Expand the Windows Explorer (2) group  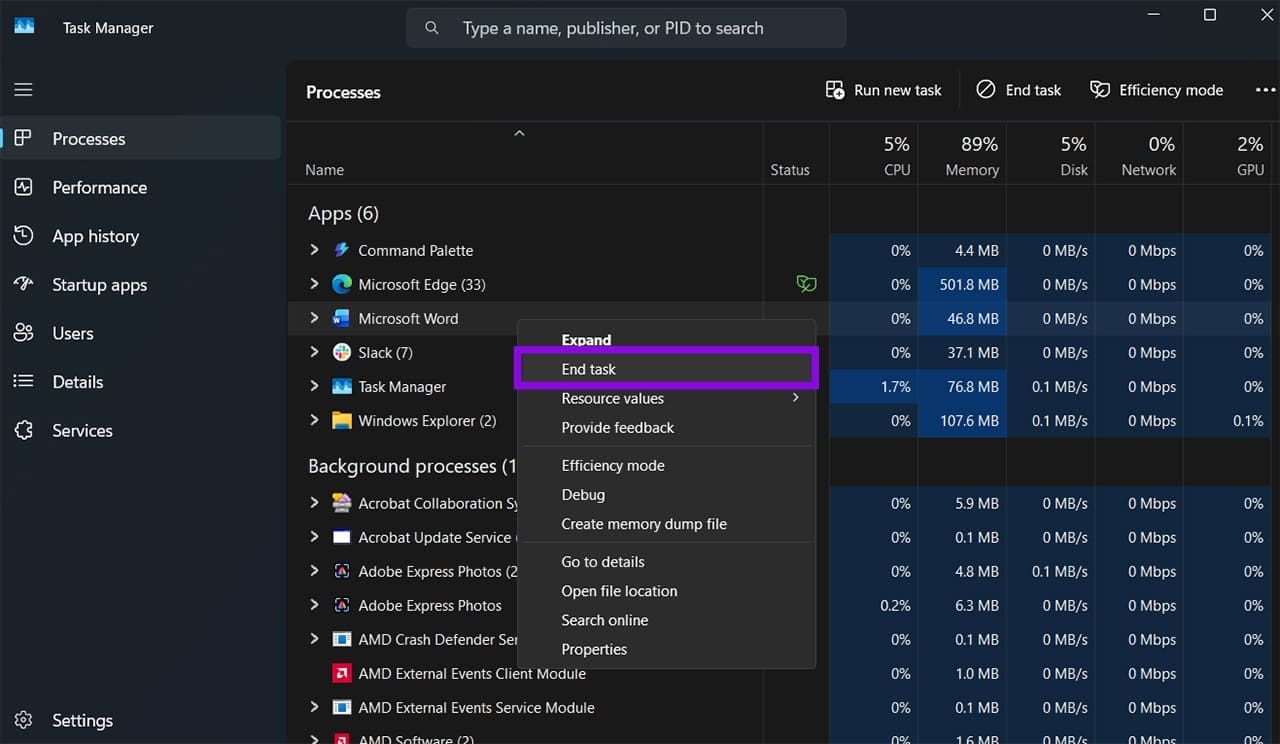[314, 420]
